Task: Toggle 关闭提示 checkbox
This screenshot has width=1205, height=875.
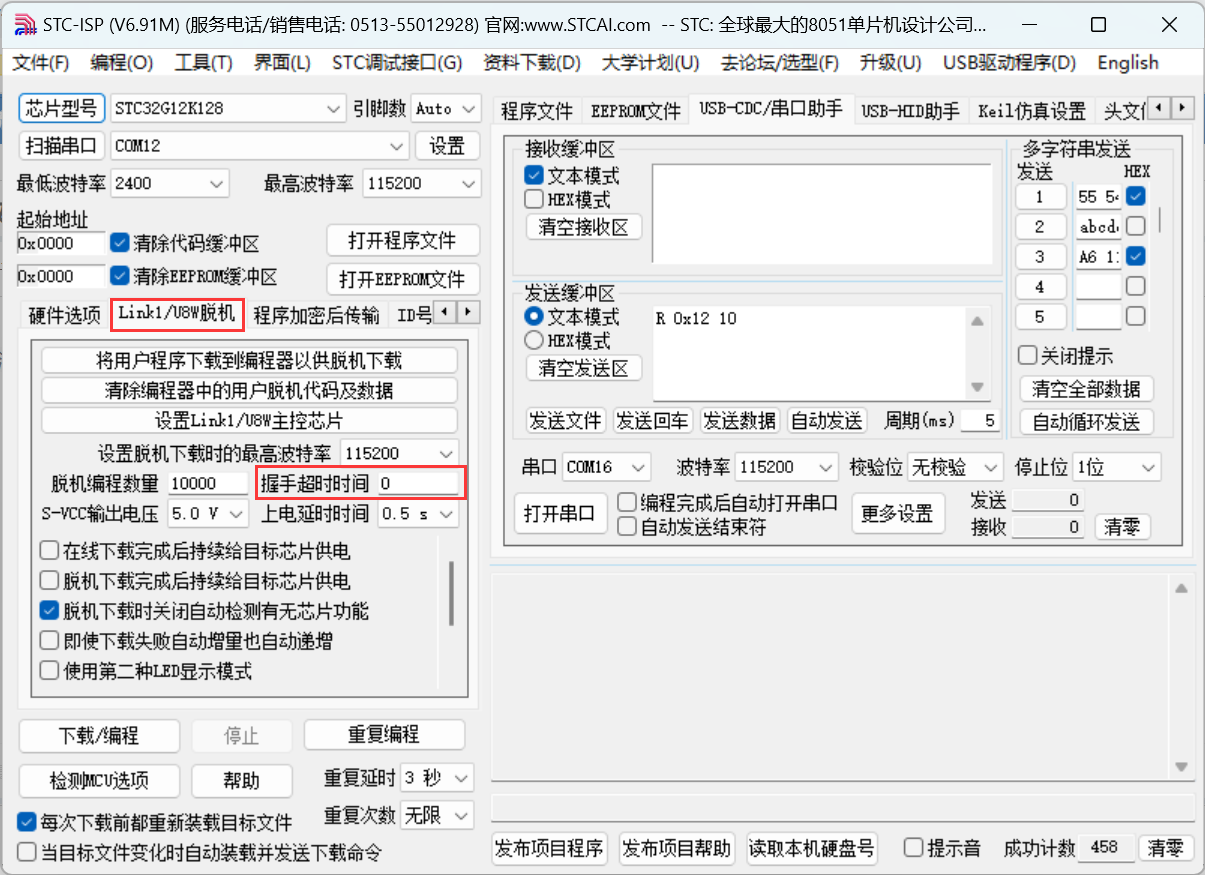Action: coord(1027,355)
